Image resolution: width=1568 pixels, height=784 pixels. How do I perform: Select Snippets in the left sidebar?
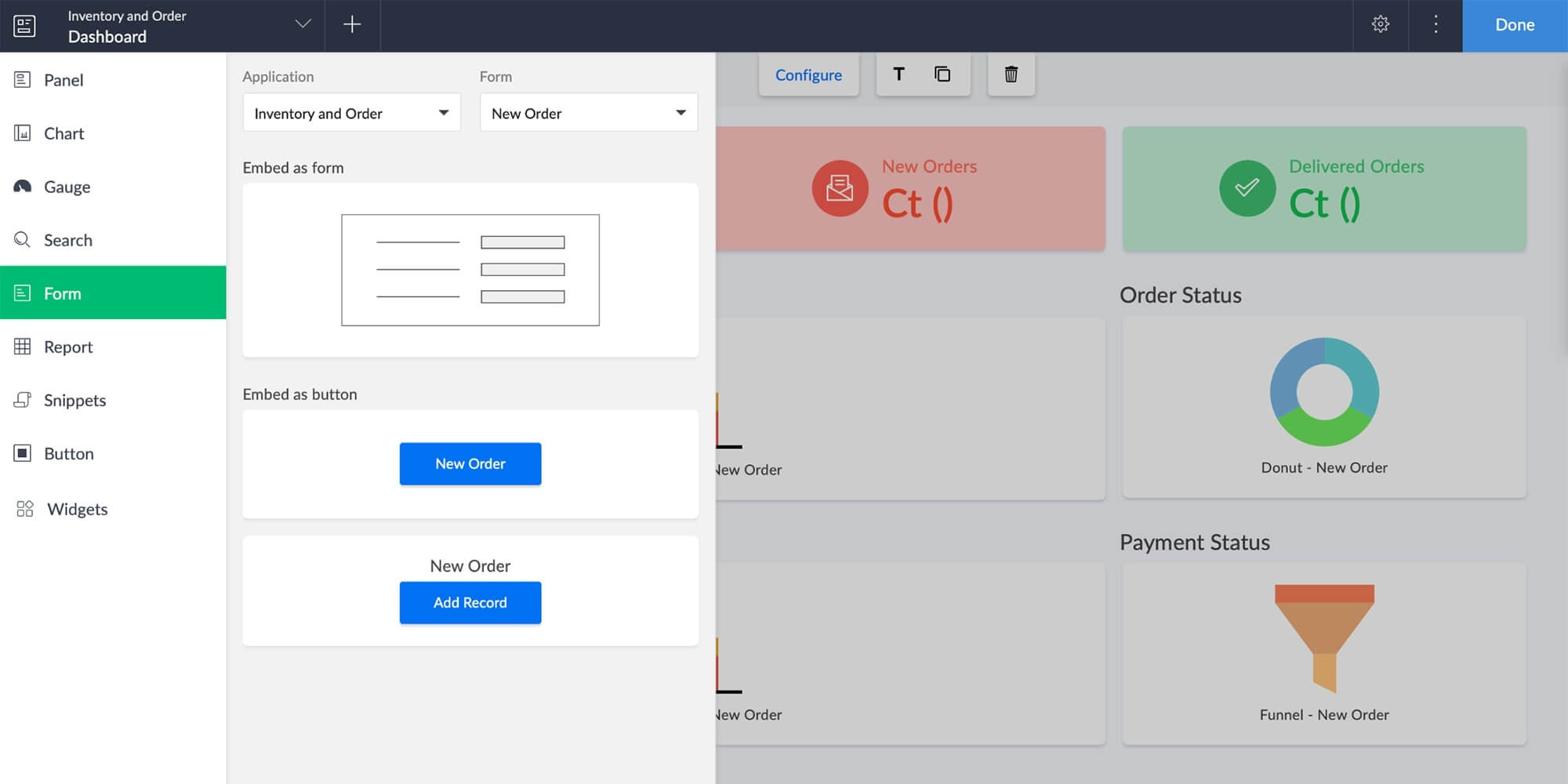coord(74,400)
